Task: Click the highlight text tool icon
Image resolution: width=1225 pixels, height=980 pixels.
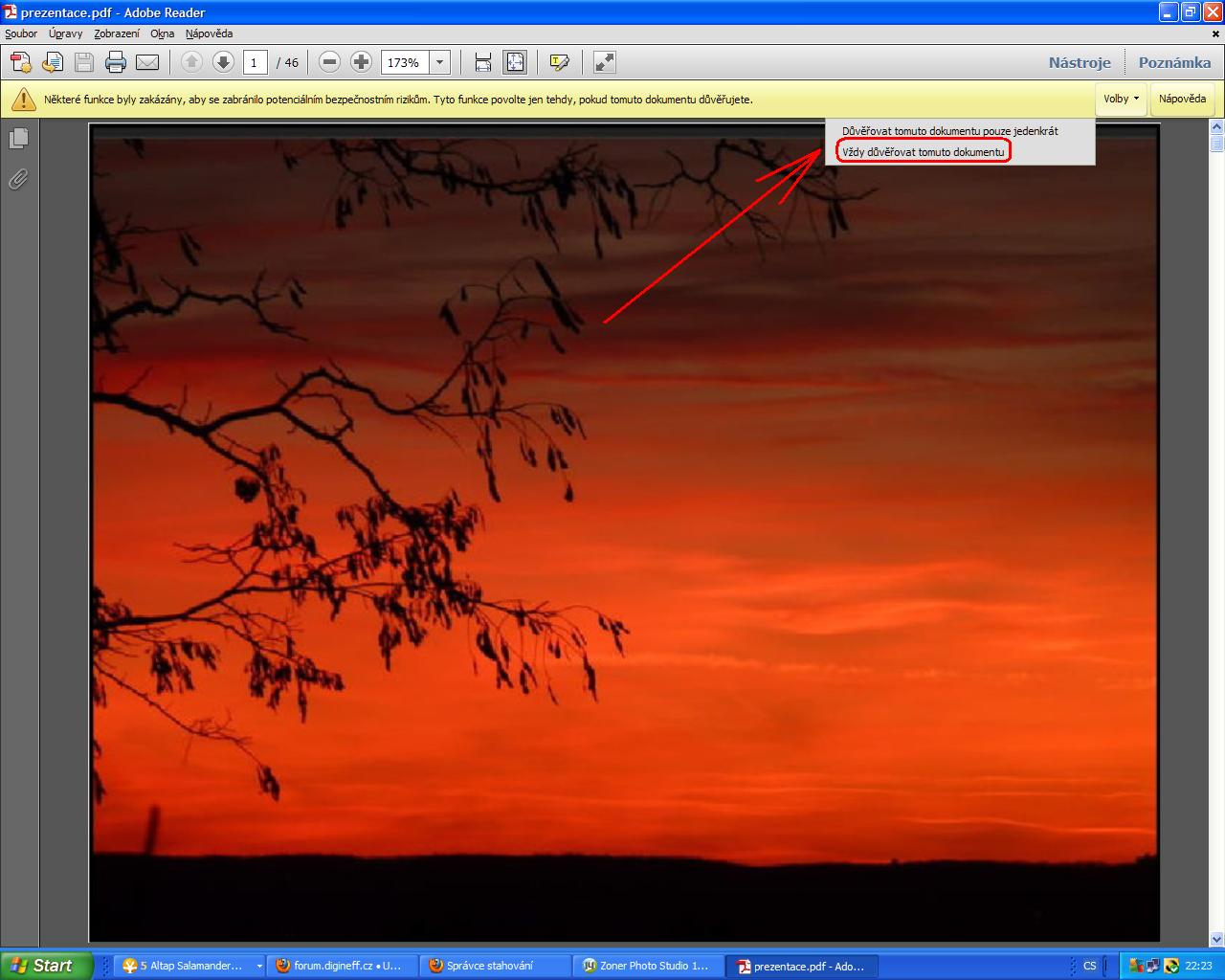Action: coord(560,62)
